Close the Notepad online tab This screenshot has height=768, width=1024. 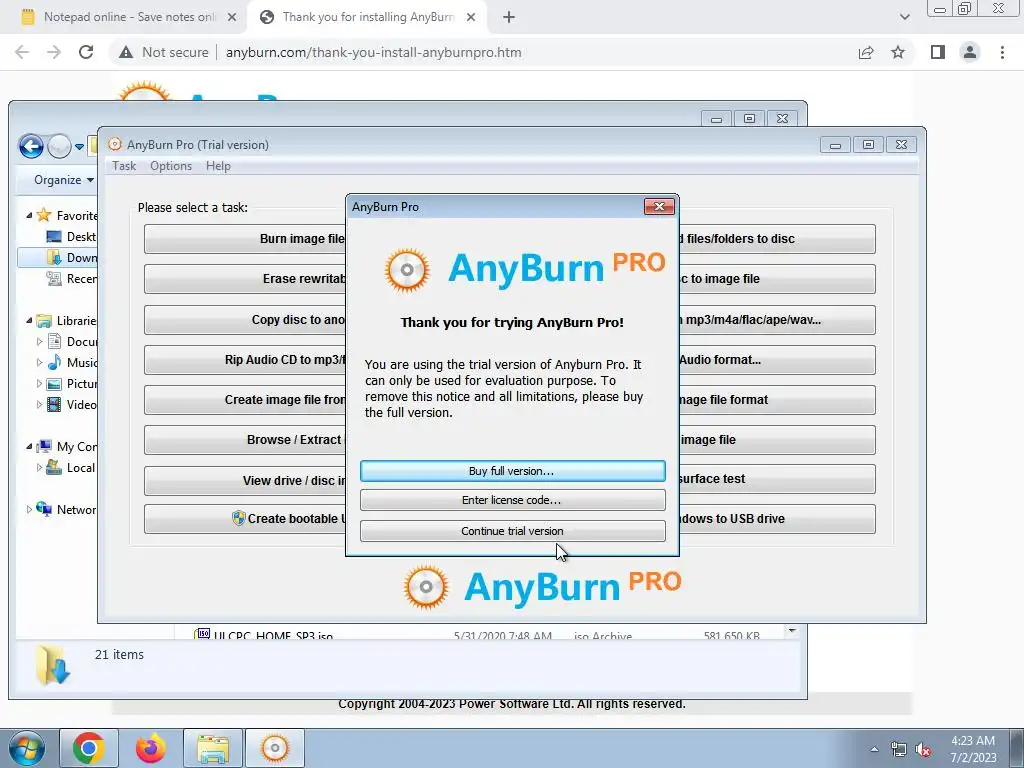[232, 18]
